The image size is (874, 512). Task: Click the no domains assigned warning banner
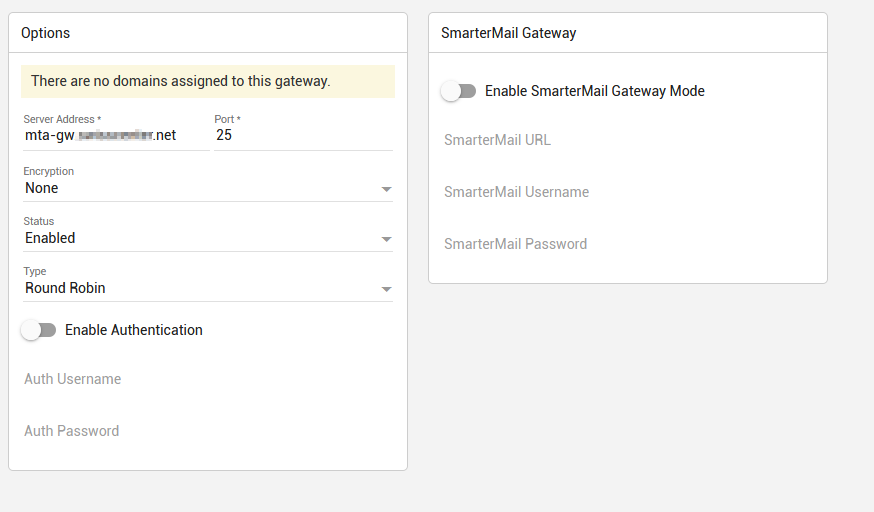pos(207,81)
